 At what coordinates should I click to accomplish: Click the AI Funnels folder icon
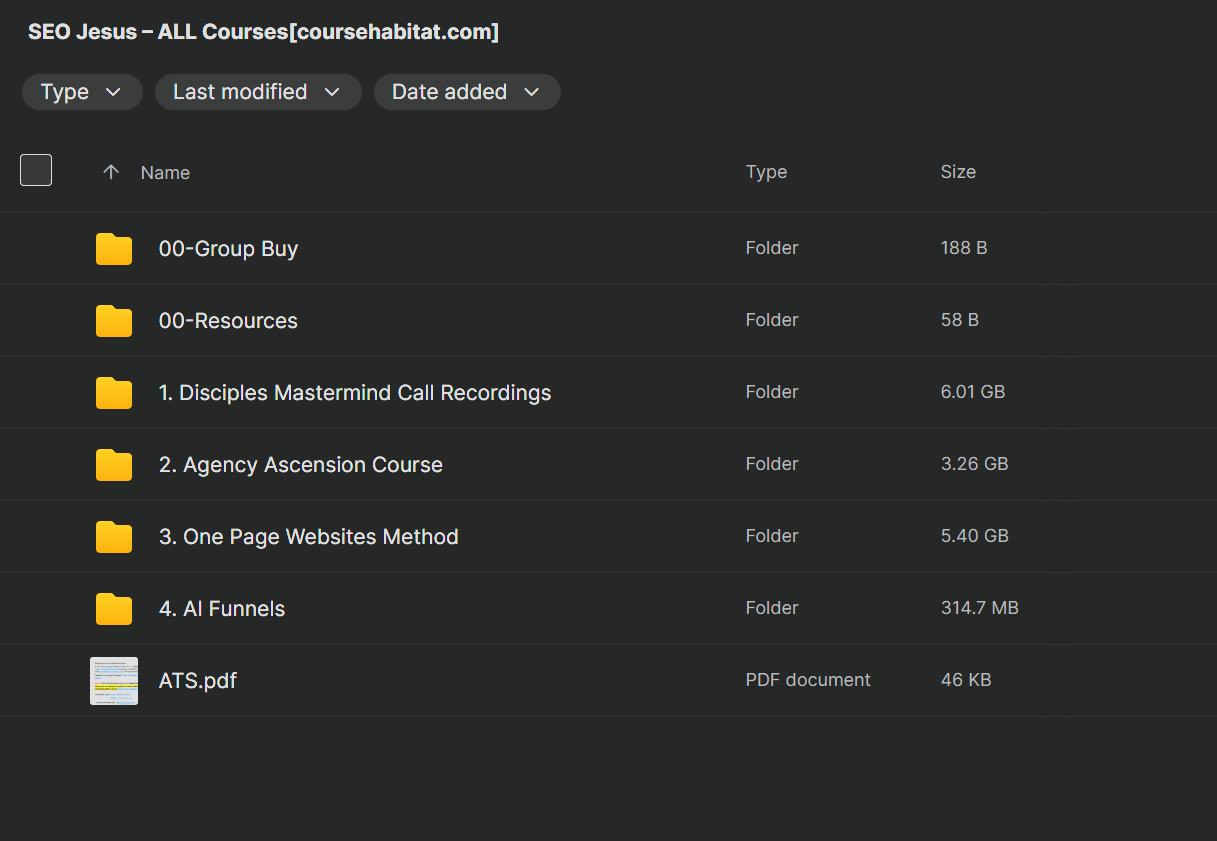point(114,609)
